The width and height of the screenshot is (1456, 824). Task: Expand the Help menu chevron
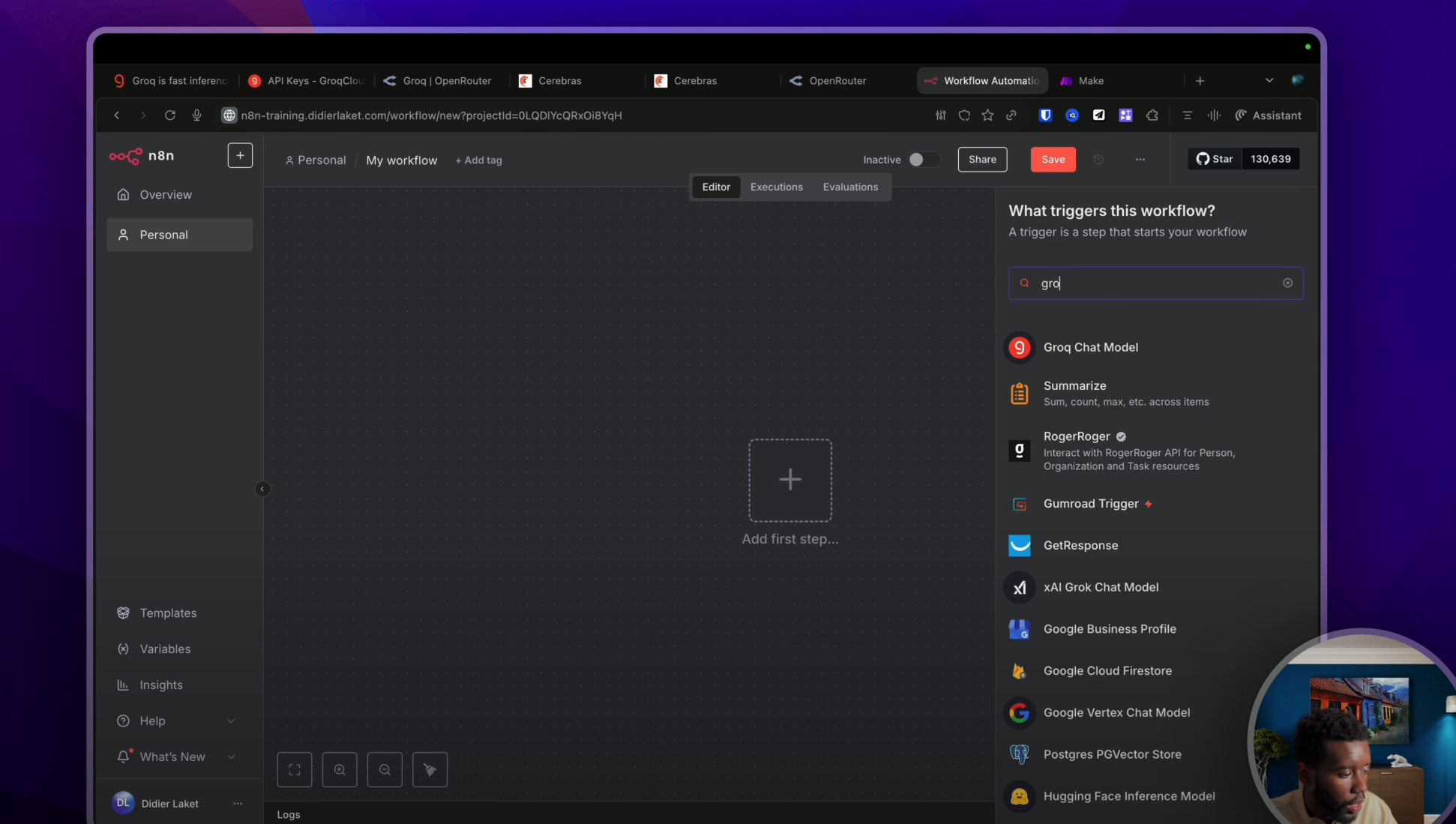(x=231, y=721)
